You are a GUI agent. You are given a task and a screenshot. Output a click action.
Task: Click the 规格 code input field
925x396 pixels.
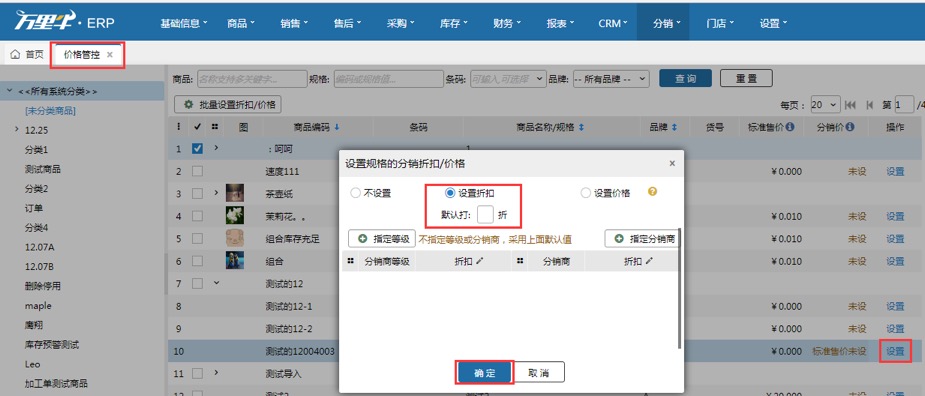point(388,78)
